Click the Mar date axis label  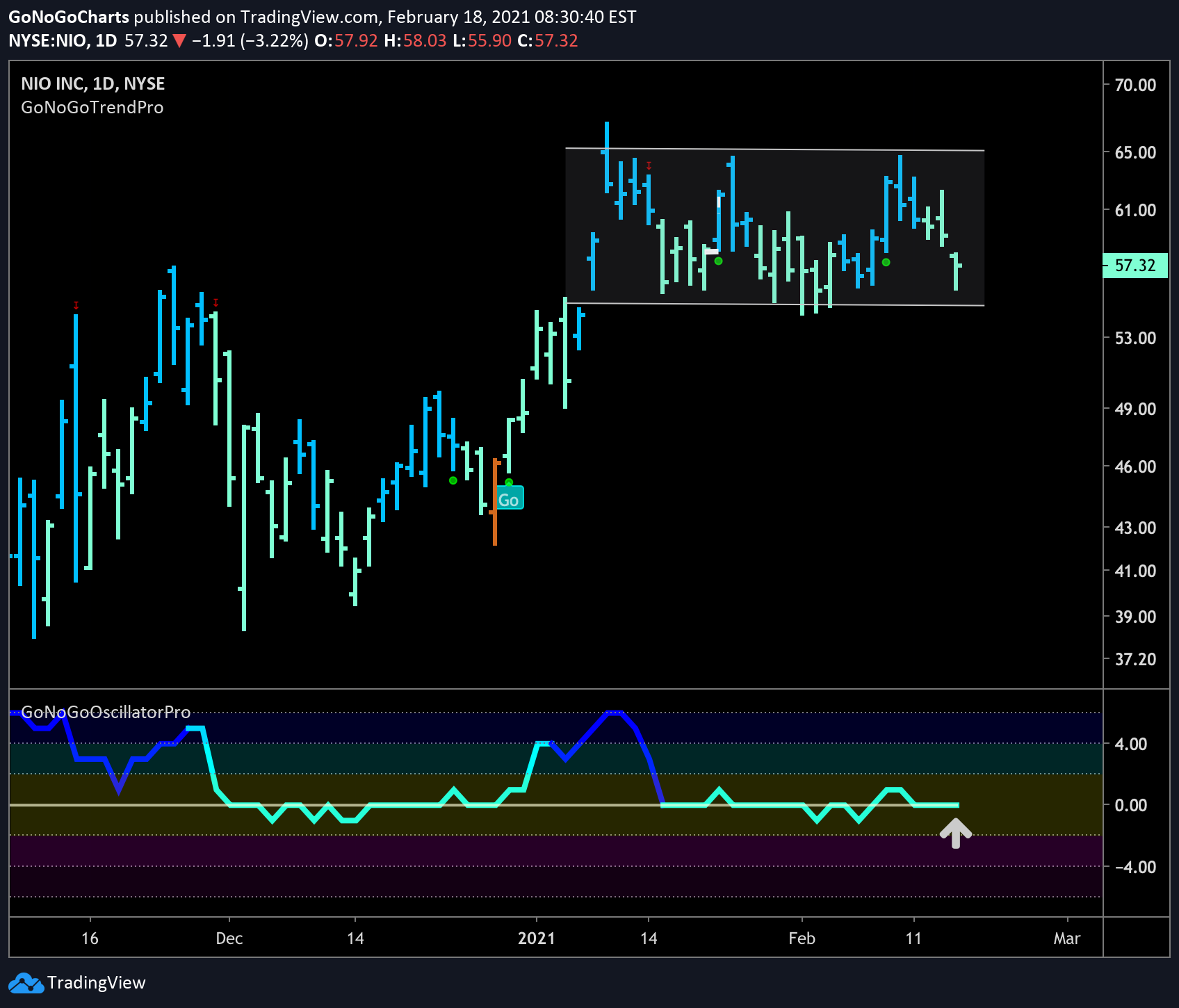1066,939
